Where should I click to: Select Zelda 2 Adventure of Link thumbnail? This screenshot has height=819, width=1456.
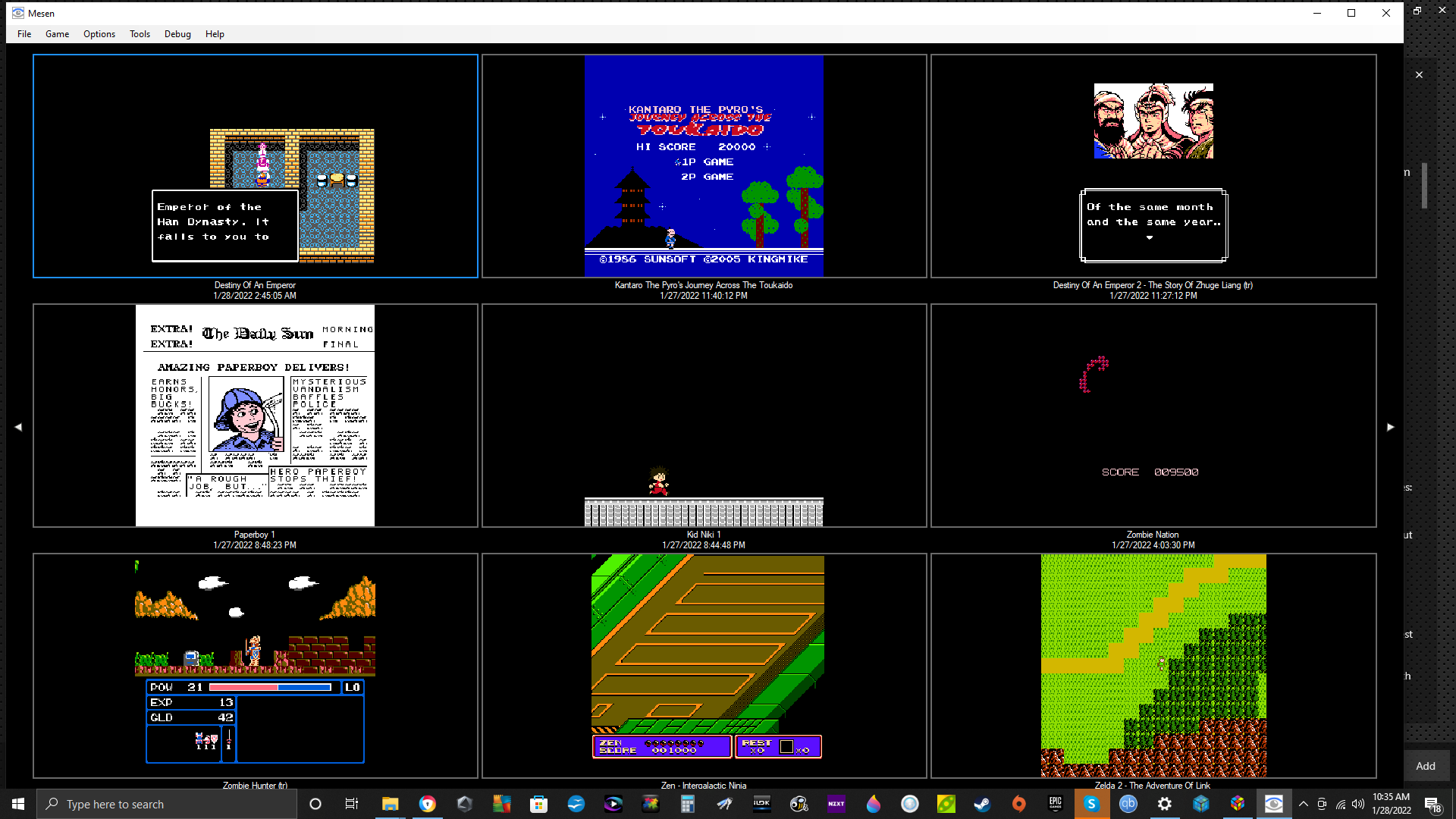pos(1153,666)
